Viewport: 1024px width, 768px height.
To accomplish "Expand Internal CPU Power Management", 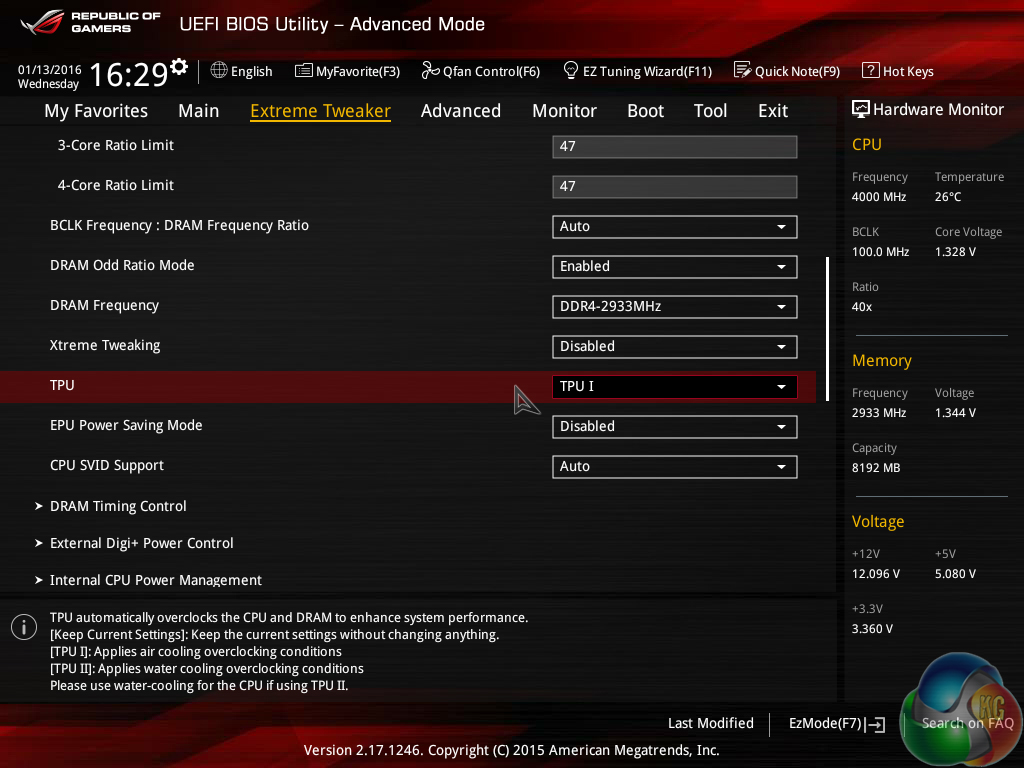I will click(x=155, y=580).
